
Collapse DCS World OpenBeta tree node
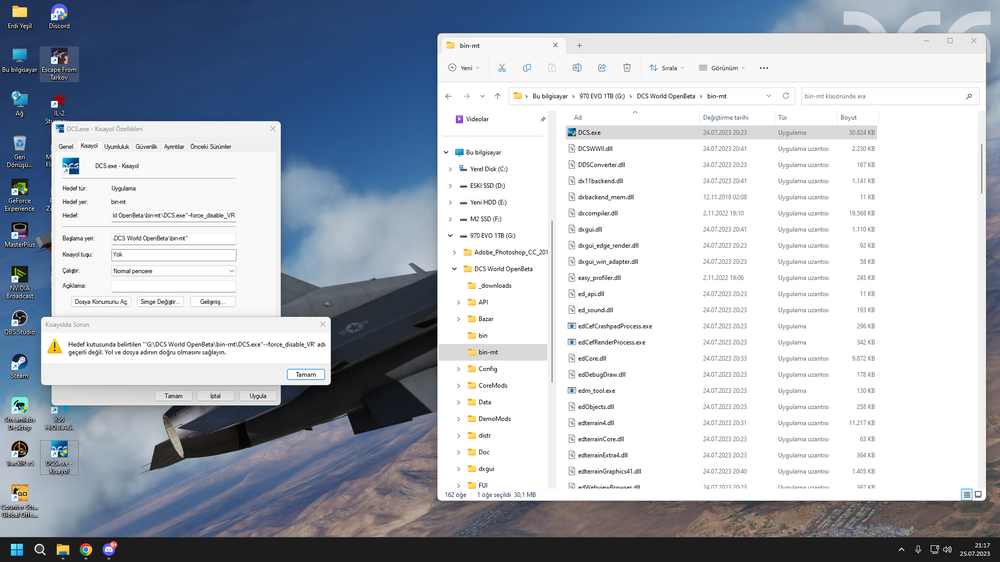tap(454, 269)
